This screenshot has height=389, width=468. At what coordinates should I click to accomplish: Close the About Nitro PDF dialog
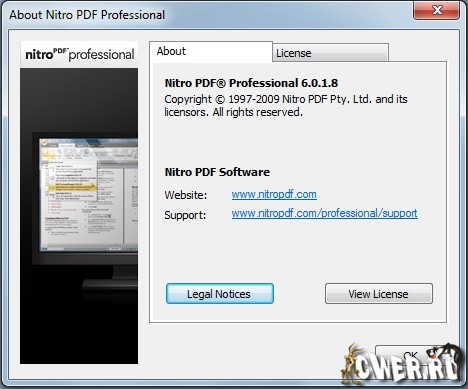tap(437, 10)
